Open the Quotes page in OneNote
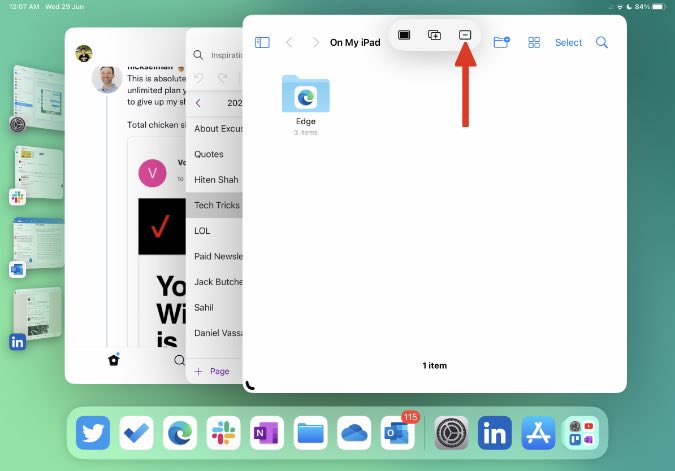 214,154
